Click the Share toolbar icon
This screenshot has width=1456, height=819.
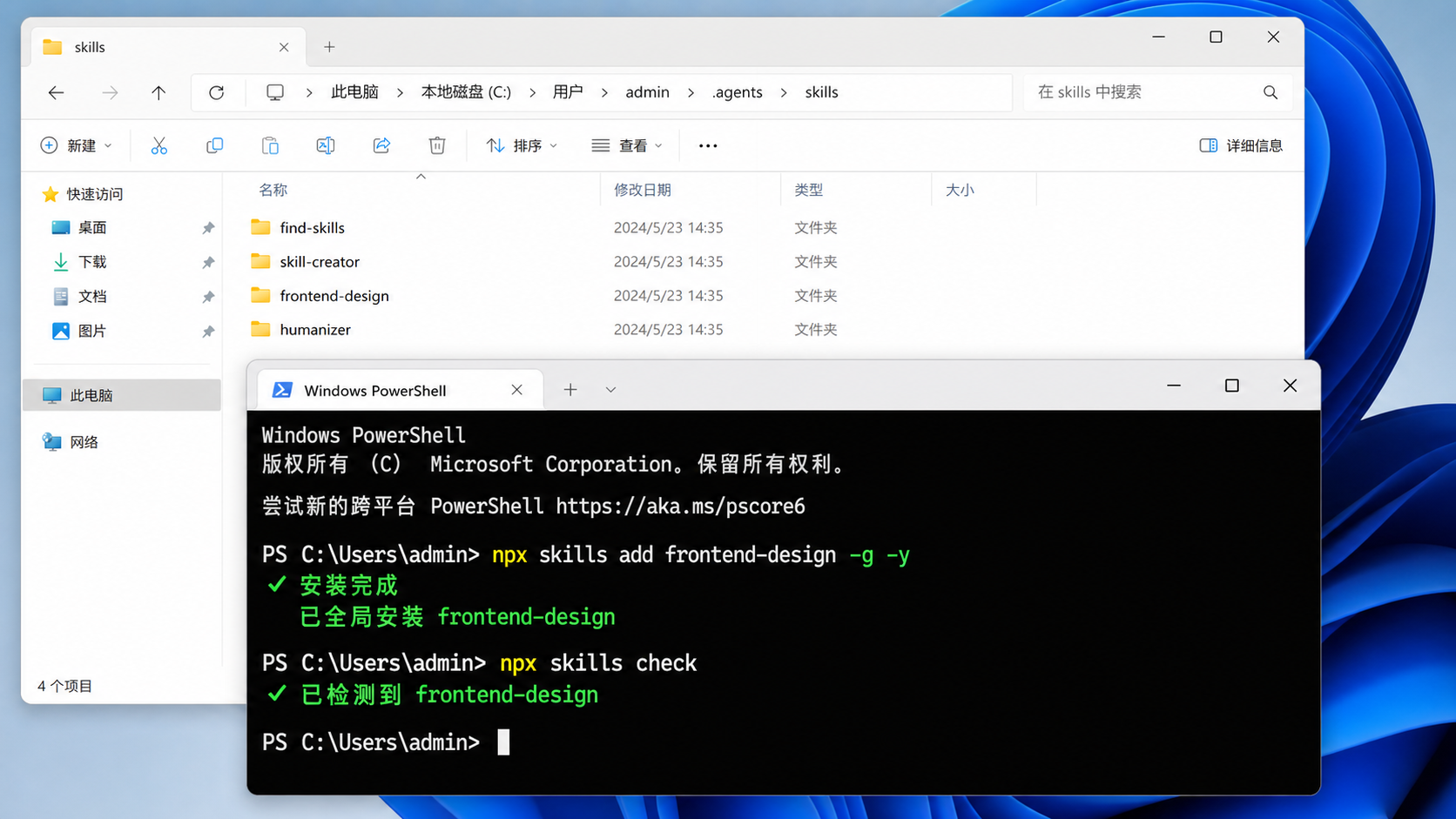[x=381, y=145]
